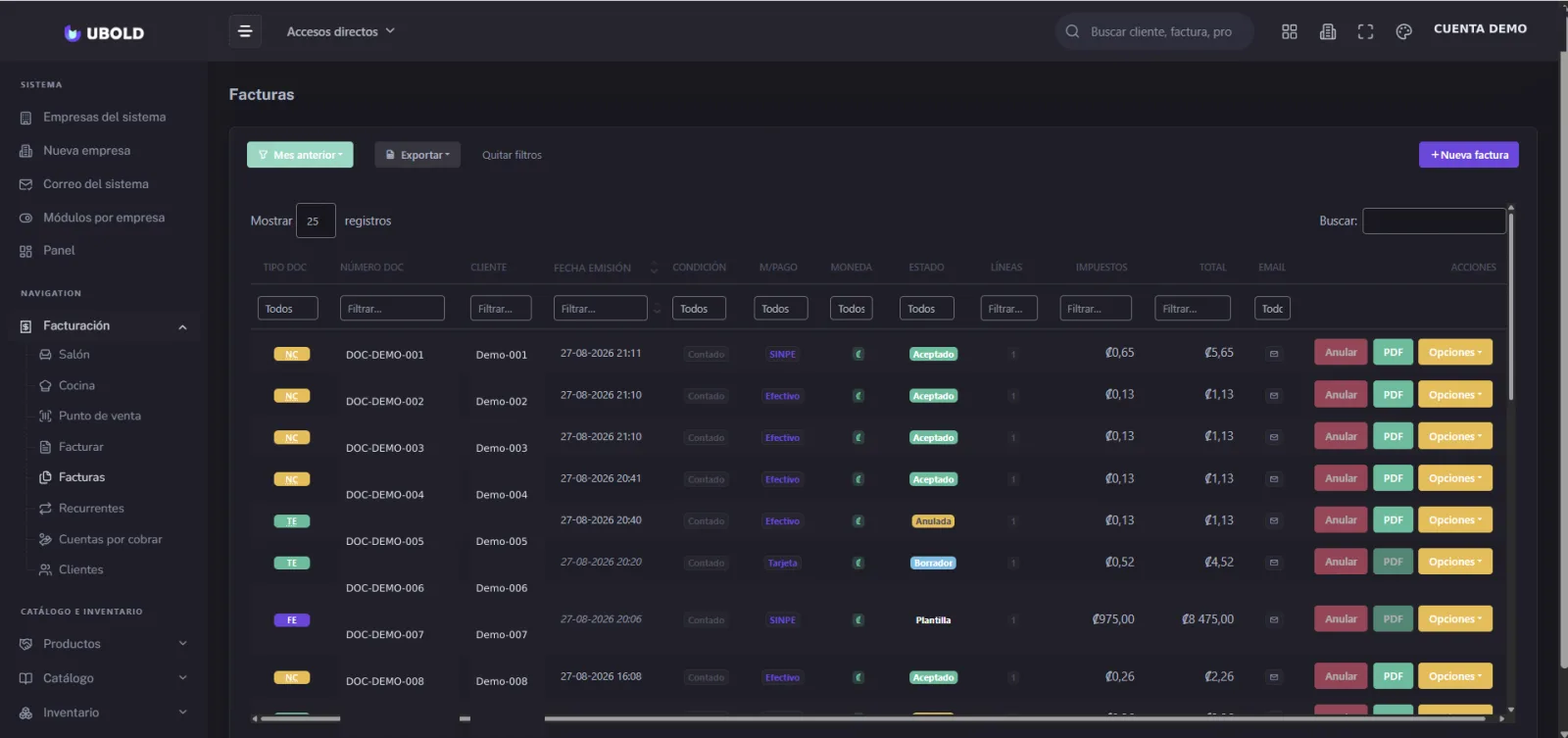1568x738 pixels.
Task: Toggle the hamburger sidebar menu button
Action: 245,31
